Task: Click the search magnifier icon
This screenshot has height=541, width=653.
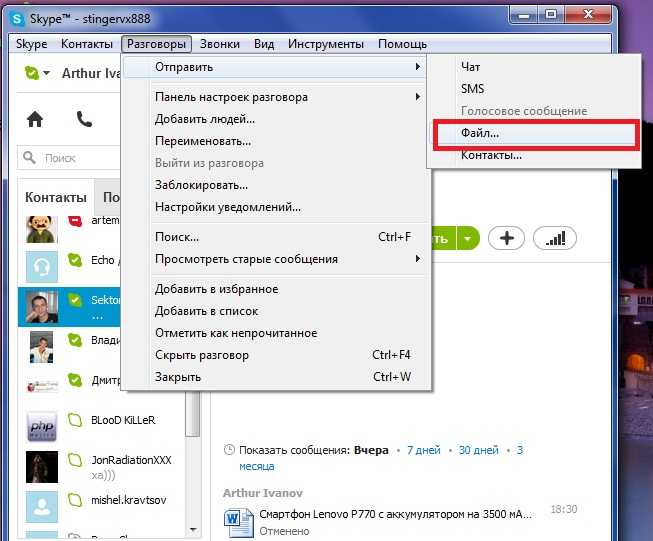Action: [29, 157]
